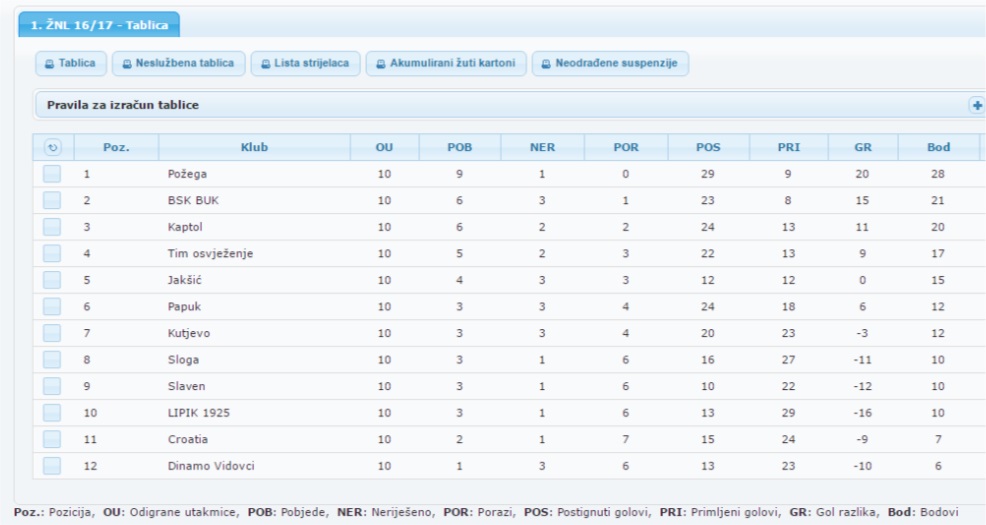This screenshot has width=986, height=525.
Task: Click the printer icon beside Lista strijelaca
Action: click(265, 64)
